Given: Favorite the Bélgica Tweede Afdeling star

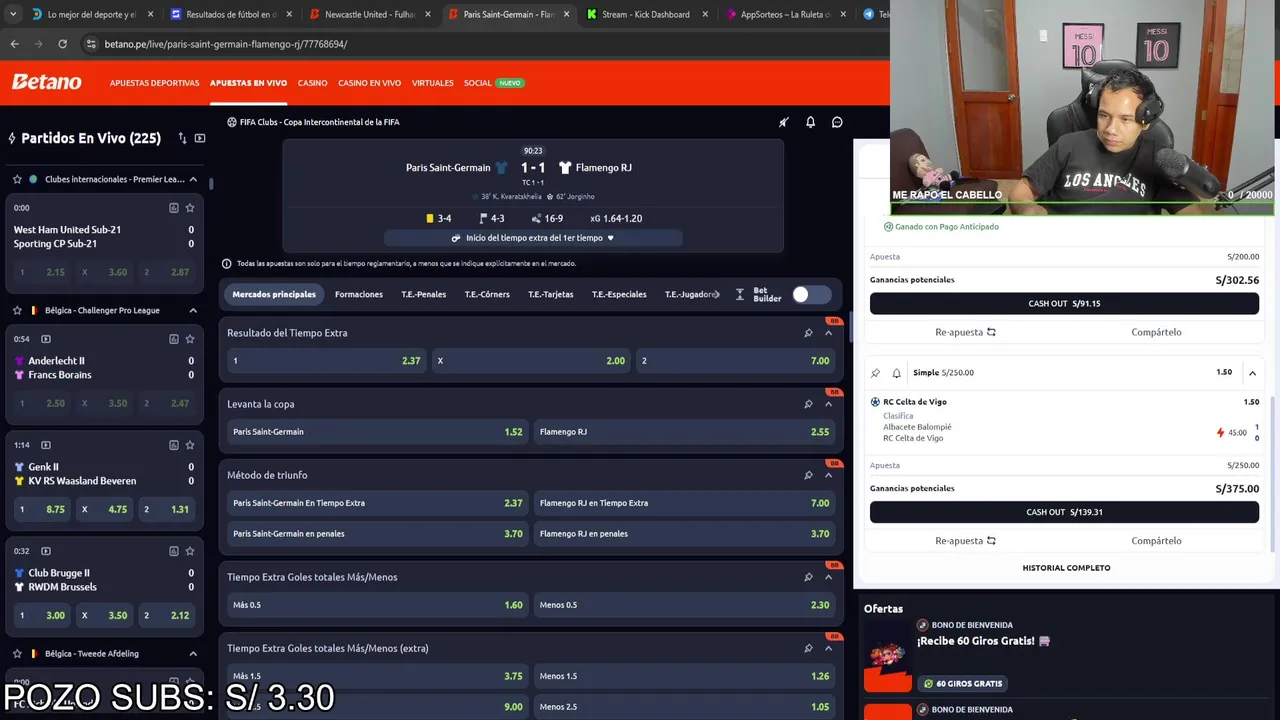Looking at the screenshot, I should (x=17, y=654).
